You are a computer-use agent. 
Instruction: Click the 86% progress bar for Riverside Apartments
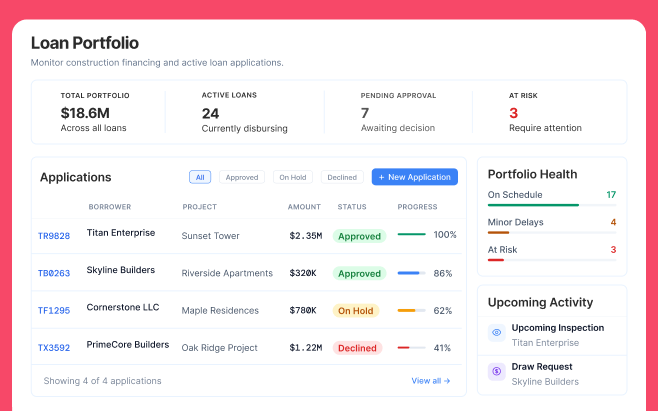click(x=411, y=273)
